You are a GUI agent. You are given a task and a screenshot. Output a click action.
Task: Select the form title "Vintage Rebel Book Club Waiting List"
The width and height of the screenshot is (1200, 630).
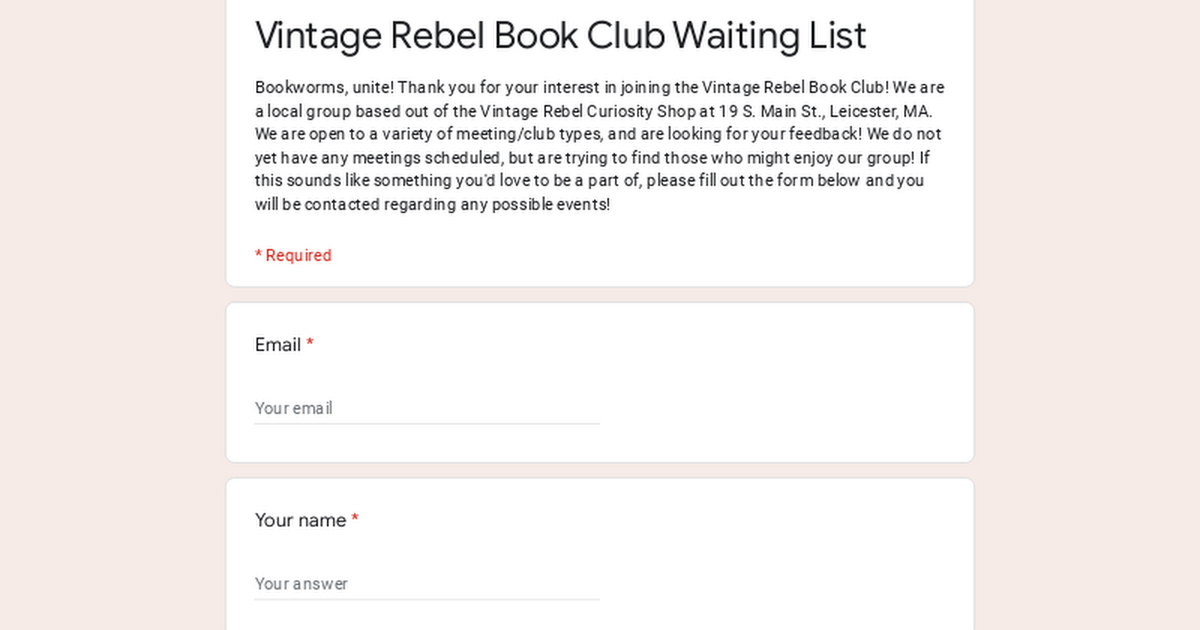click(x=560, y=35)
